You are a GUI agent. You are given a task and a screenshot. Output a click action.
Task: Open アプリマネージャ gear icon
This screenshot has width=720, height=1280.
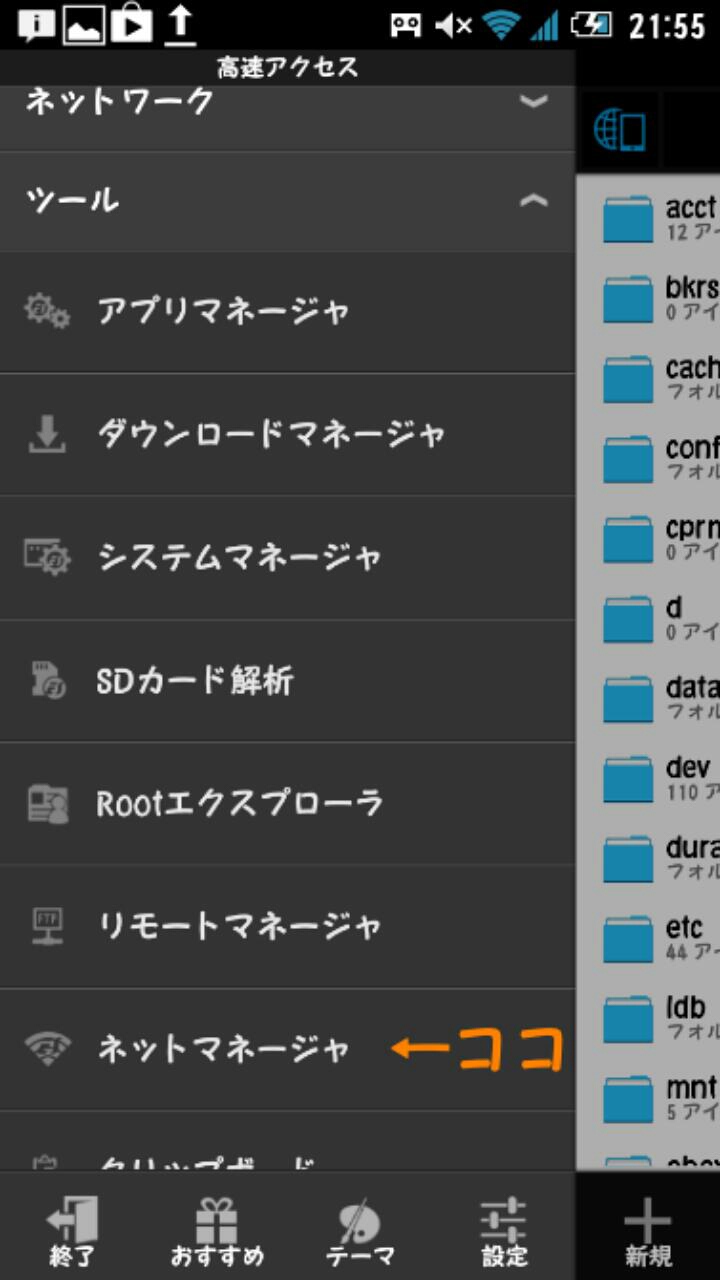point(47,311)
